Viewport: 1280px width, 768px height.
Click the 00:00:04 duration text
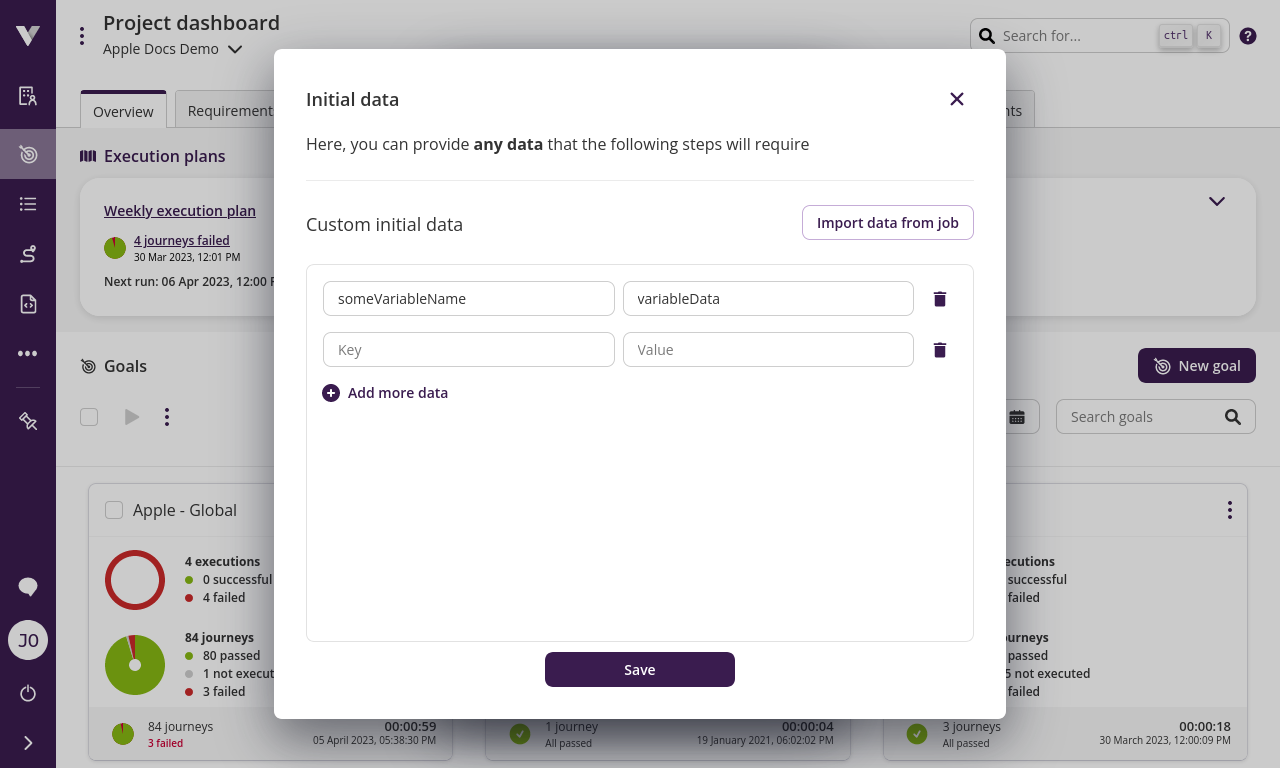point(807,727)
